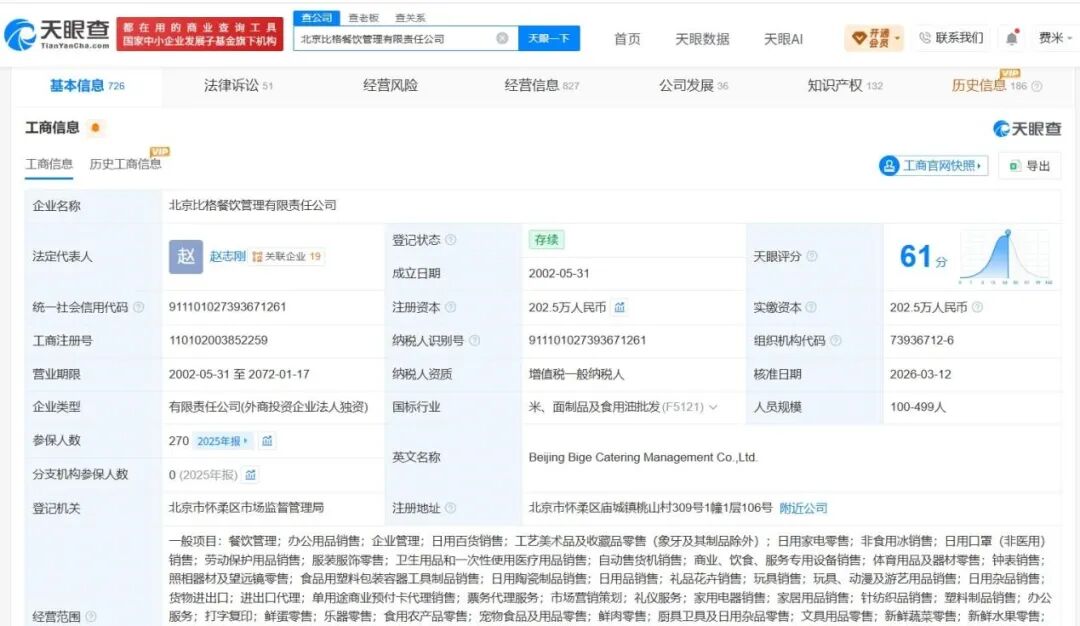Open 天眼数据 in top navigation
This screenshot has height=626, width=1080.
[x=702, y=39]
